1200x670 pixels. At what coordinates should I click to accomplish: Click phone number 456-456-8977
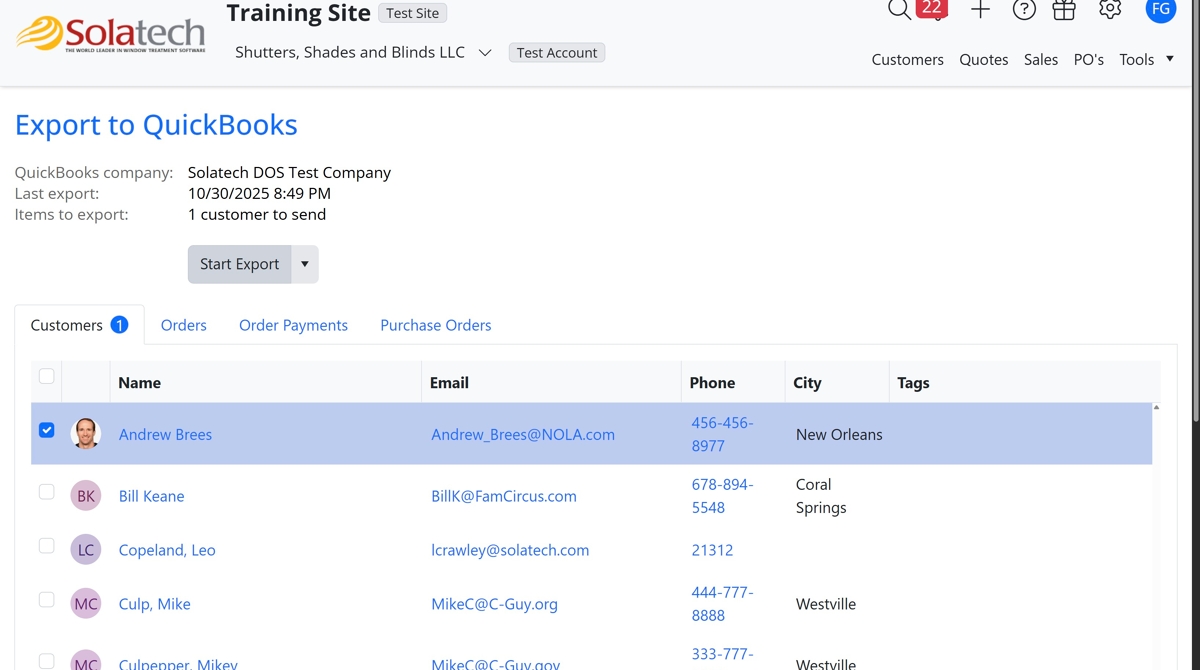pos(722,434)
